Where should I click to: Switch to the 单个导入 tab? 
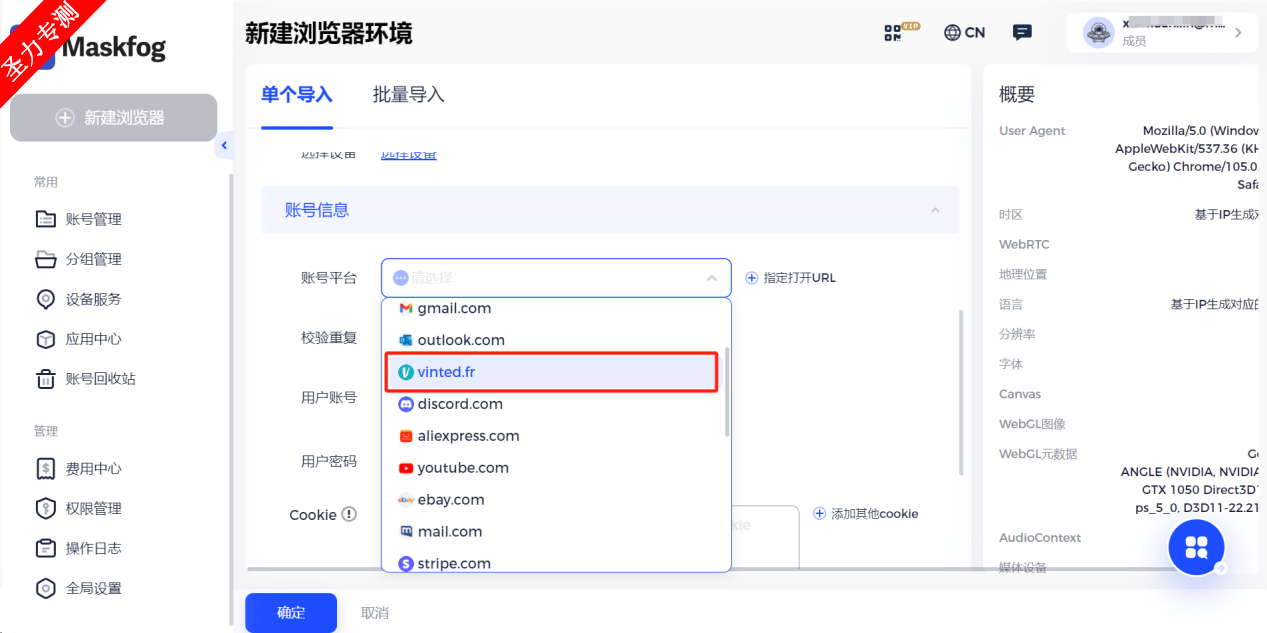tap(297, 95)
